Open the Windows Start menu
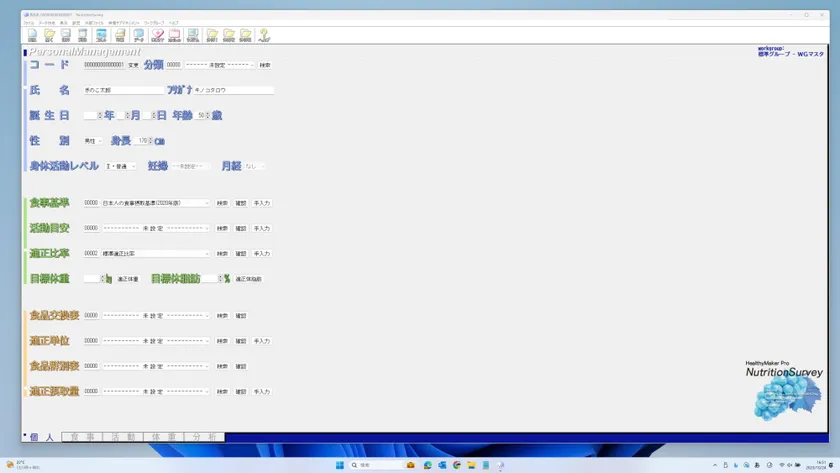The width and height of the screenshot is (840, 473). 340,465
